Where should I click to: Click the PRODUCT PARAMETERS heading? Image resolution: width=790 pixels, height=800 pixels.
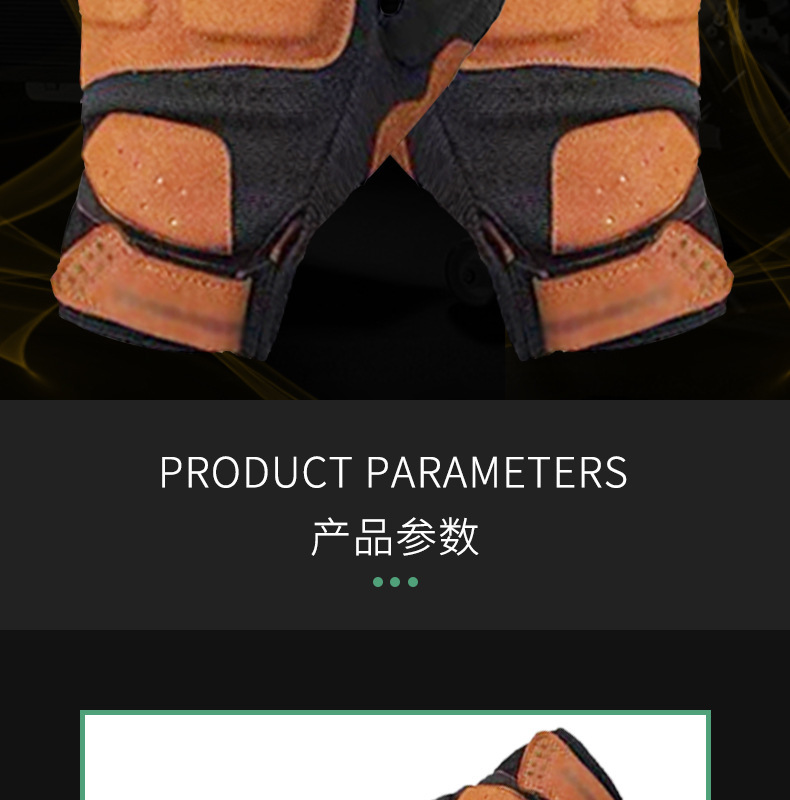(x=393, y=472)
